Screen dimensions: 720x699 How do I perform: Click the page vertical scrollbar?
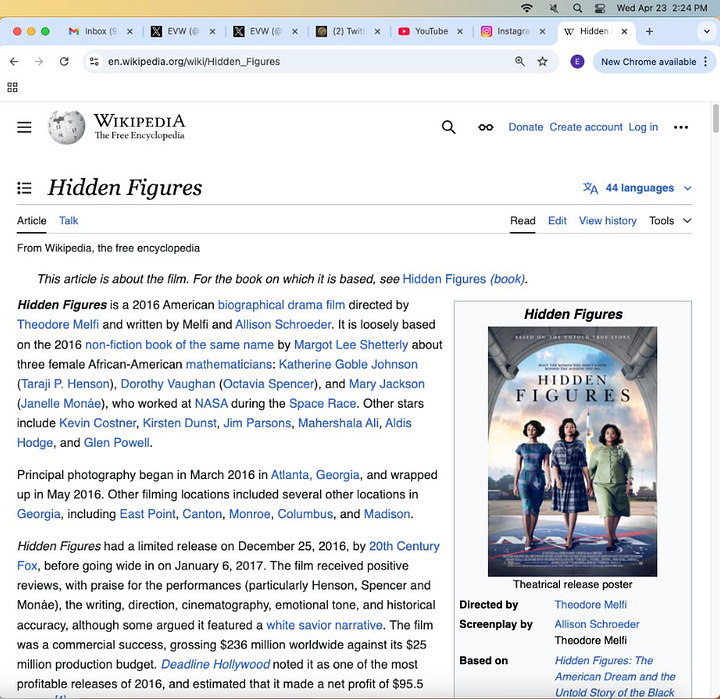pyautogui.click(x=715, y=118)
